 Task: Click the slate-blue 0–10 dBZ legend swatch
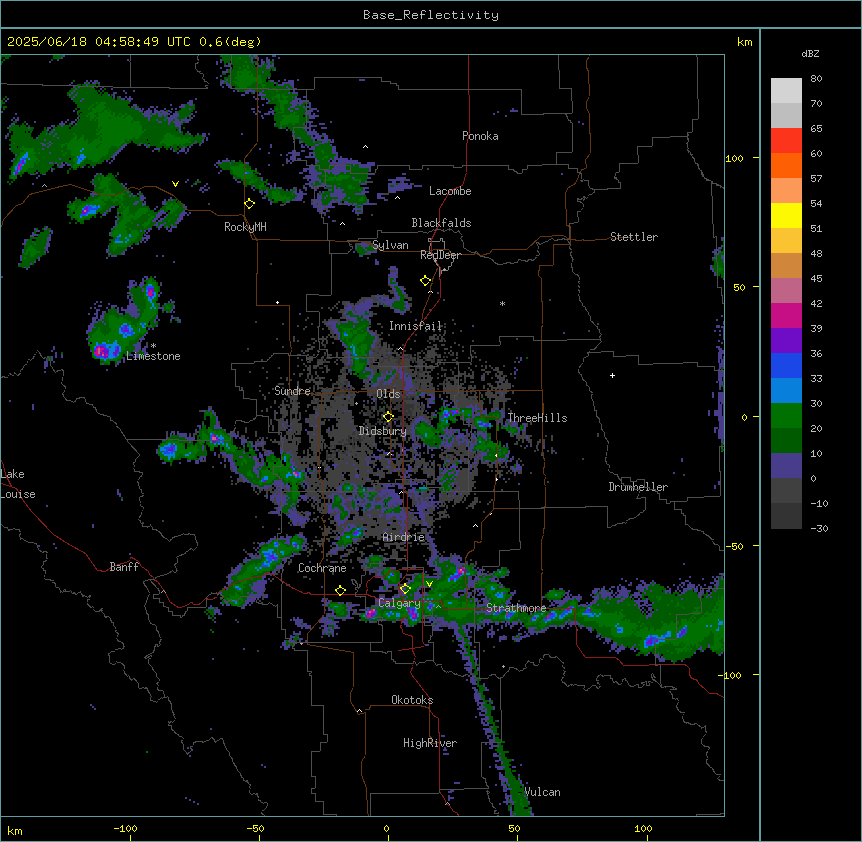(x=786, y=466)
